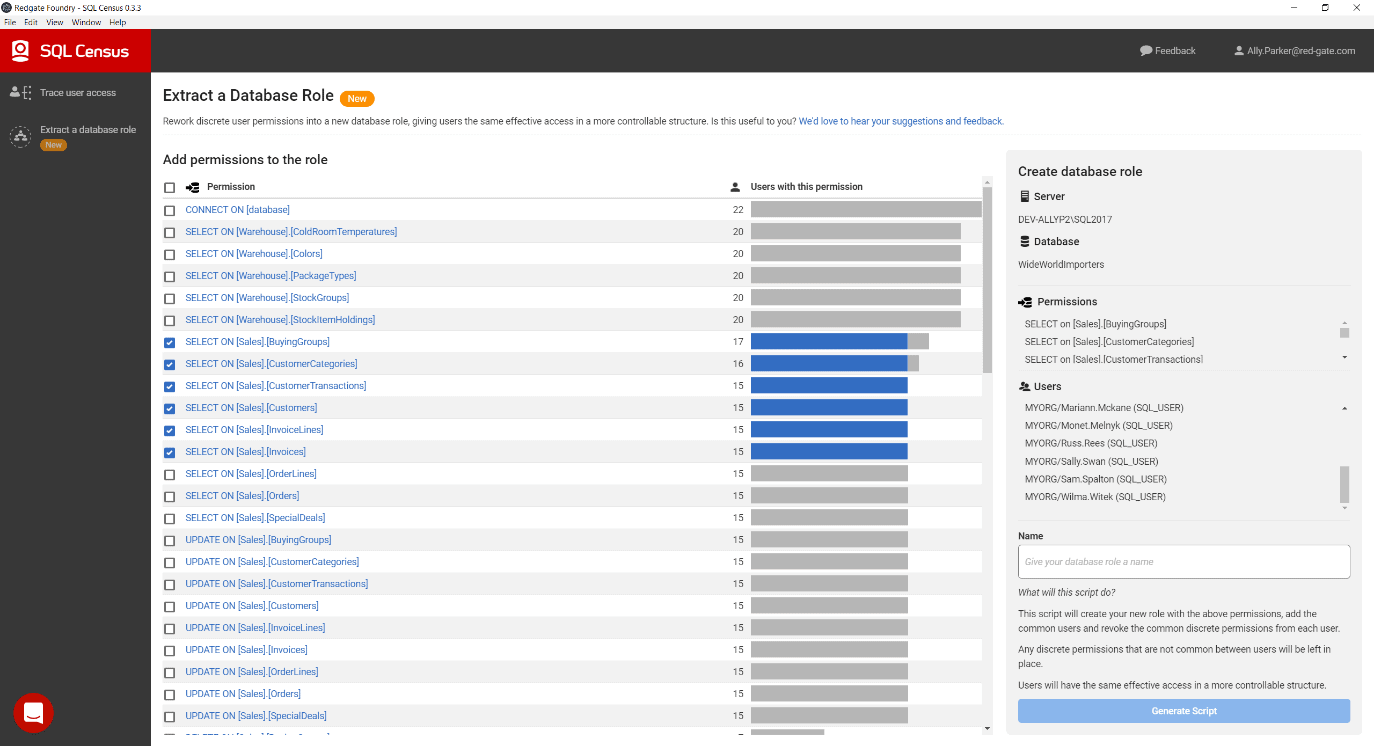Click the permissions table scroll-down arrow
Image resolution: width=1374 pixels, height=746 pixels.
tap(988, 729)
